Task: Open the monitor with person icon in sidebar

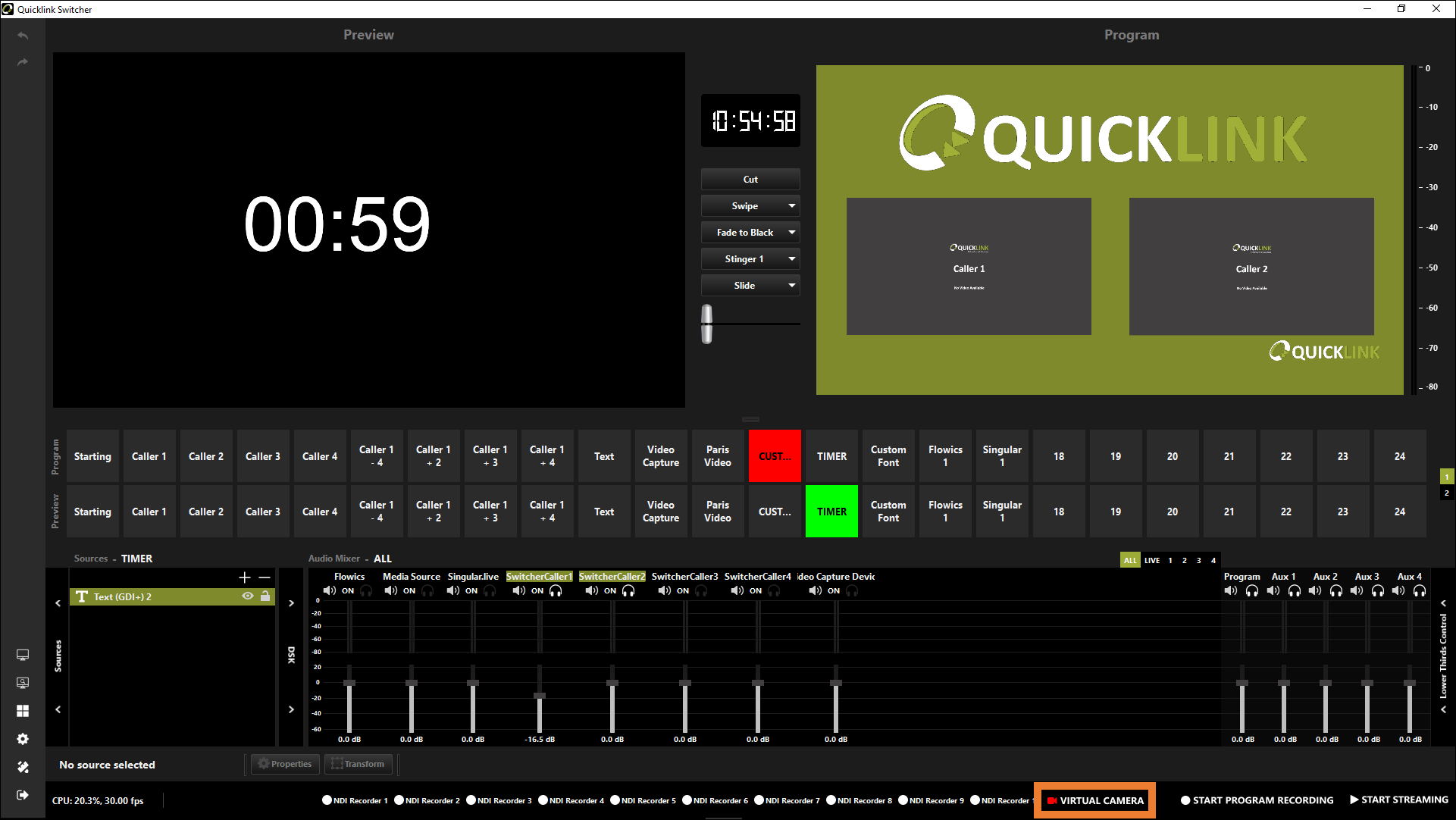Action: click(x=23, y=683)
